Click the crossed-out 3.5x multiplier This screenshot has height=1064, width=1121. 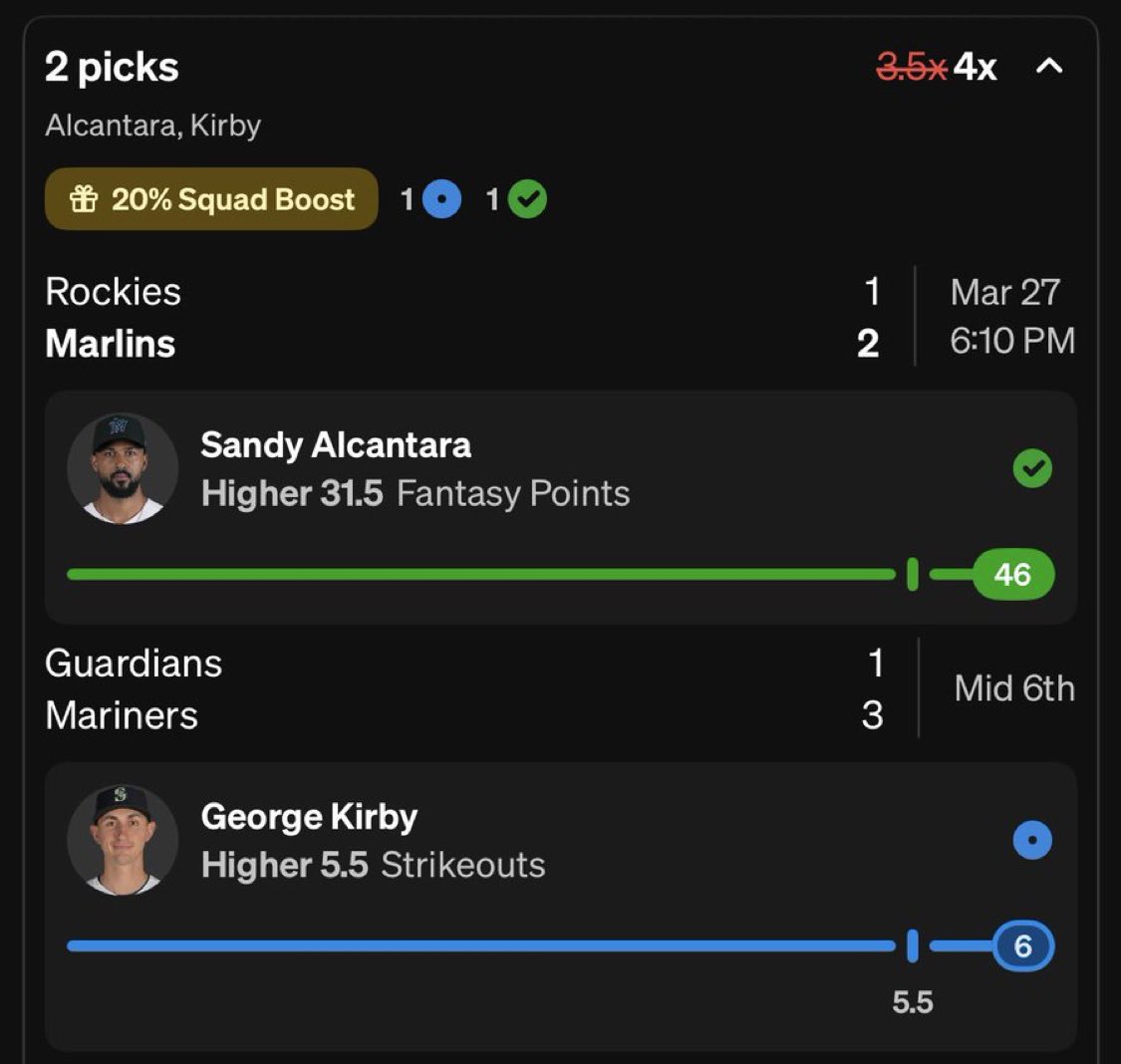click(x=911, y=67)
